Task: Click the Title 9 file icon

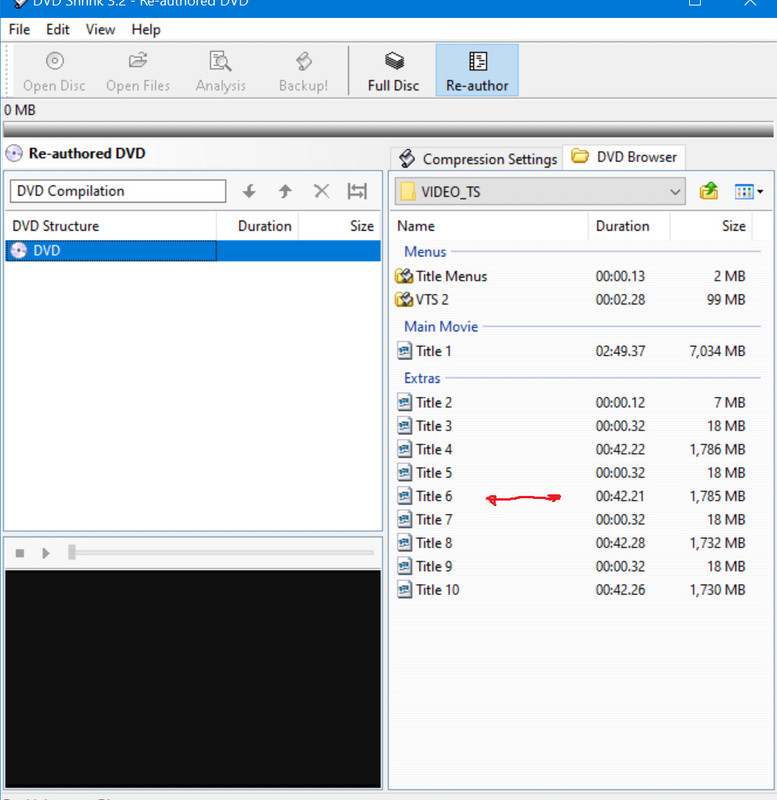Action: point(405,567)
